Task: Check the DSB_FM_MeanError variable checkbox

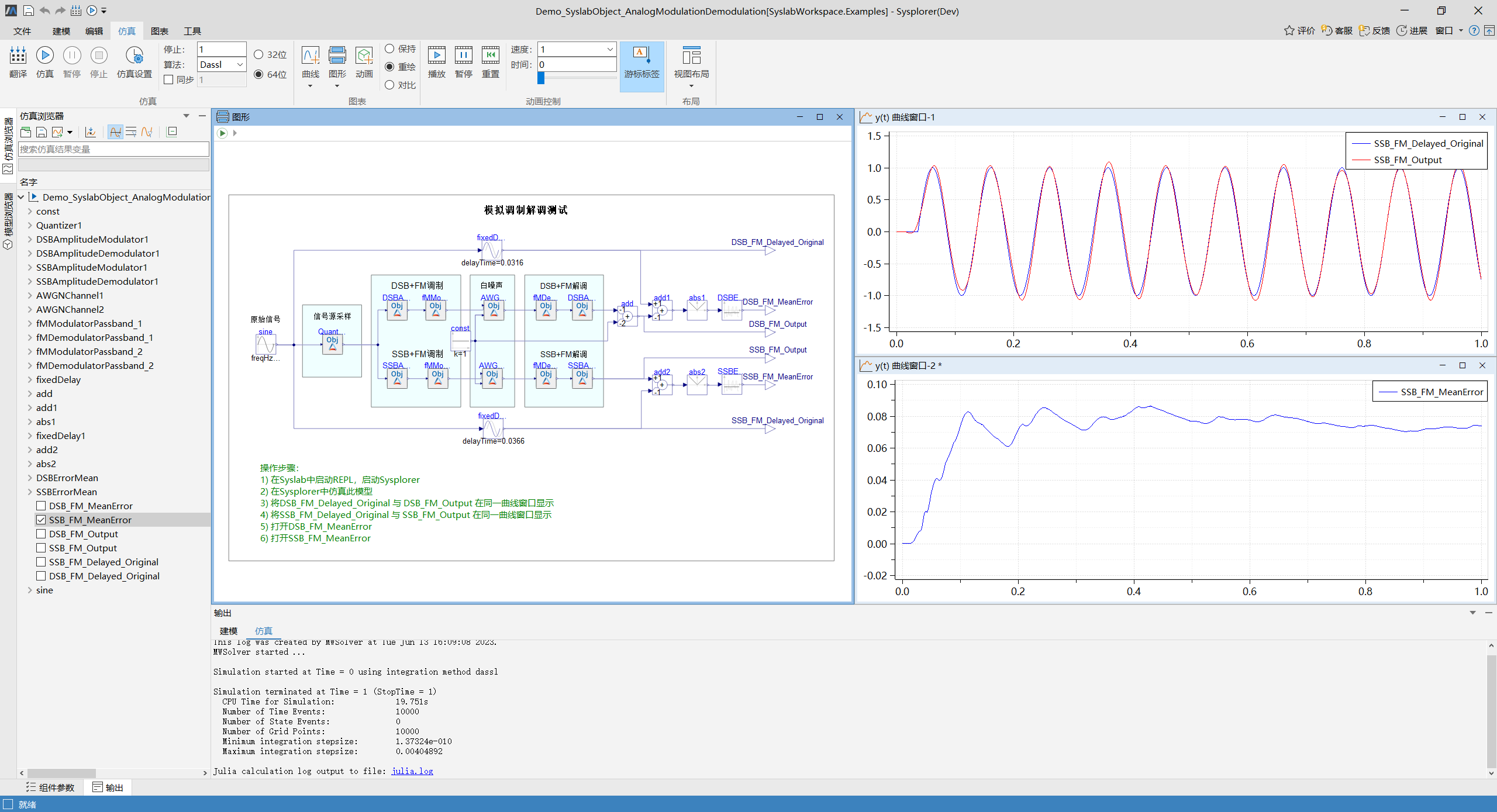Action: click(x=41, y=506)
